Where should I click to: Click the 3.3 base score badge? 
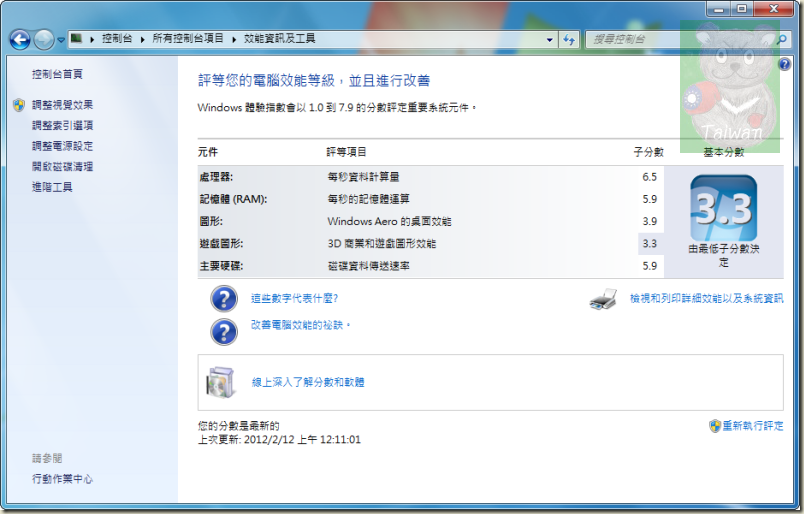tap(723, 208)
